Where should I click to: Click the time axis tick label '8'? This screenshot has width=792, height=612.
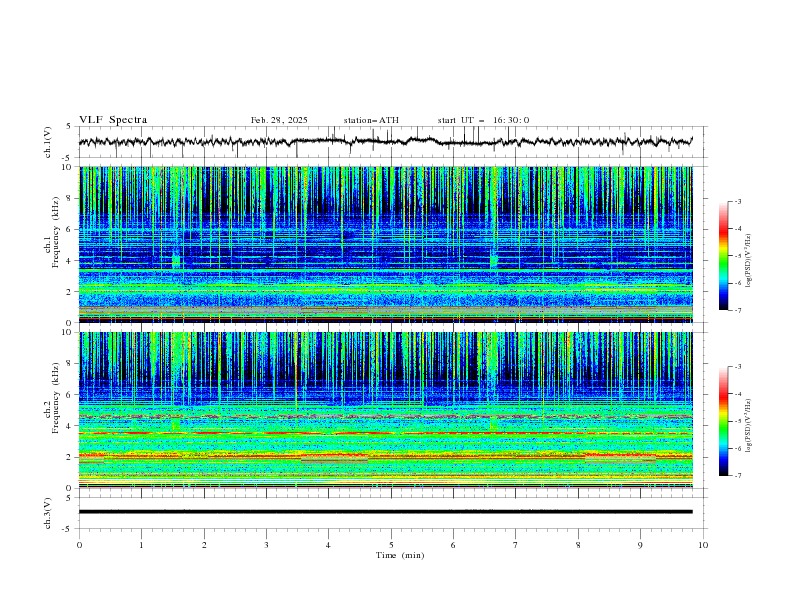[x=578, y=545]
